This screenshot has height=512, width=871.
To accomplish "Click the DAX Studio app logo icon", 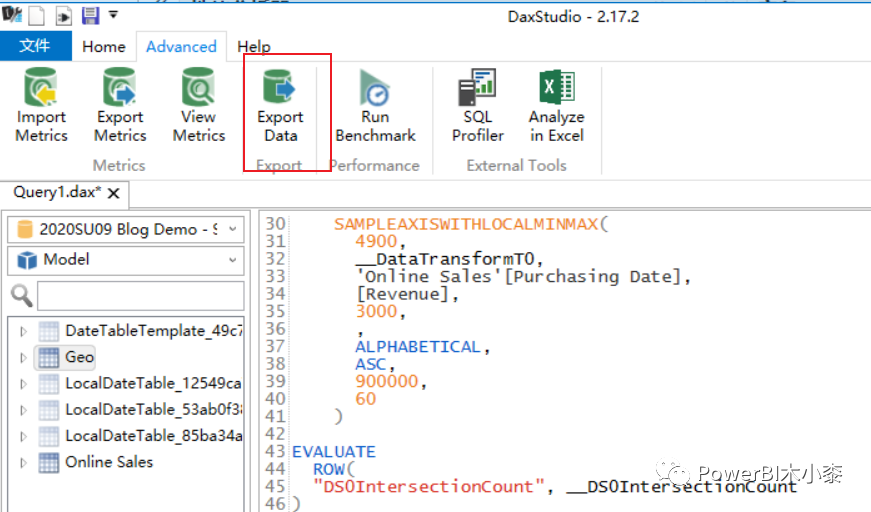I will pos(12,14).
